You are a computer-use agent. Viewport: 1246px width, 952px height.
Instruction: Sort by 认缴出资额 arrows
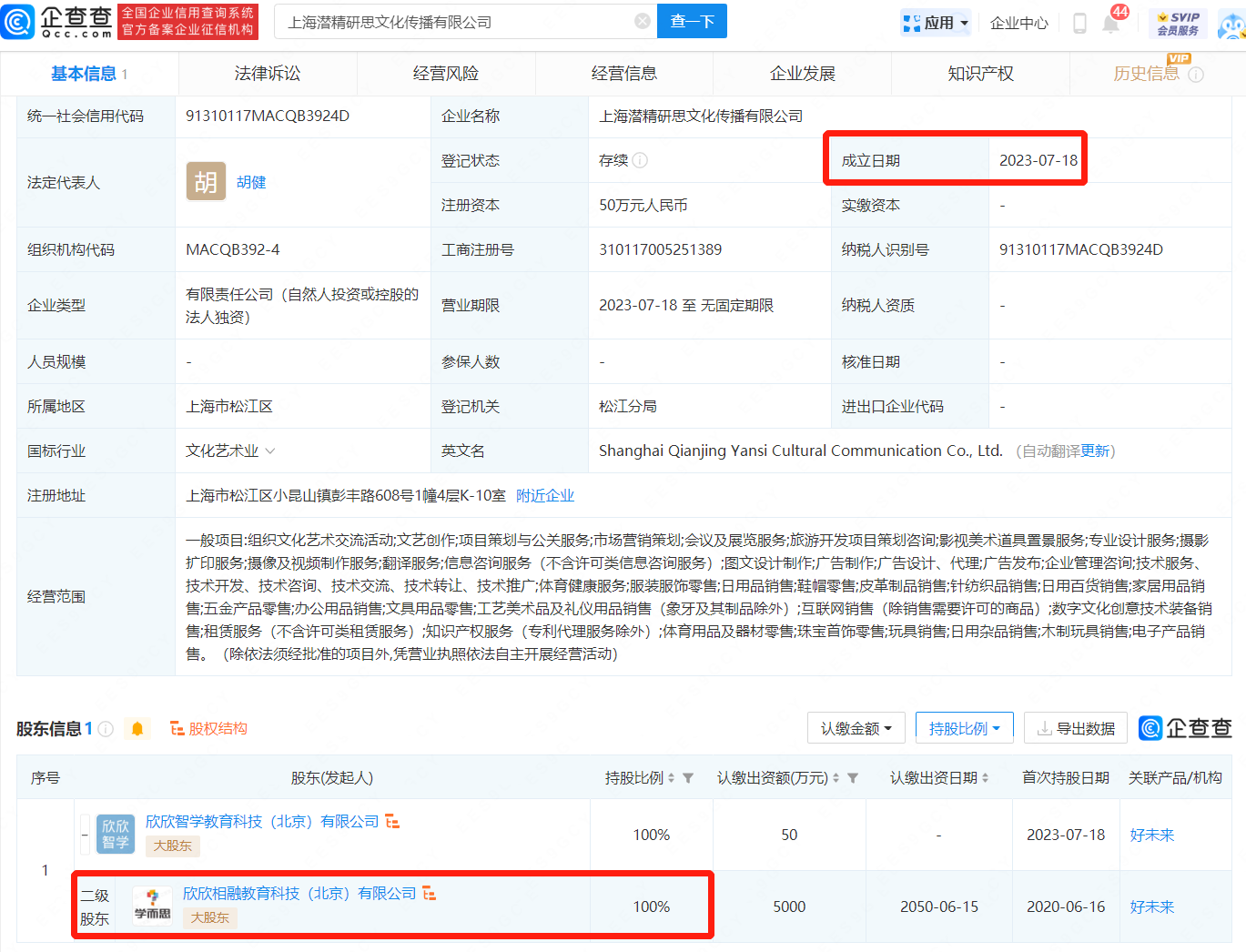tap(836, 778)
